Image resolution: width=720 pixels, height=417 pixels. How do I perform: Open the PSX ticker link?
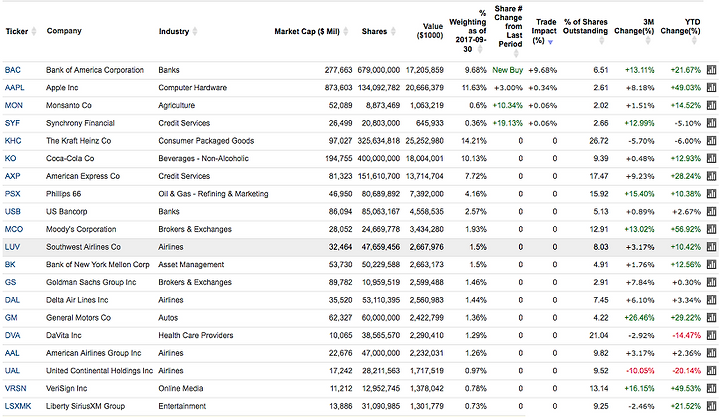(x=12, y=193)
